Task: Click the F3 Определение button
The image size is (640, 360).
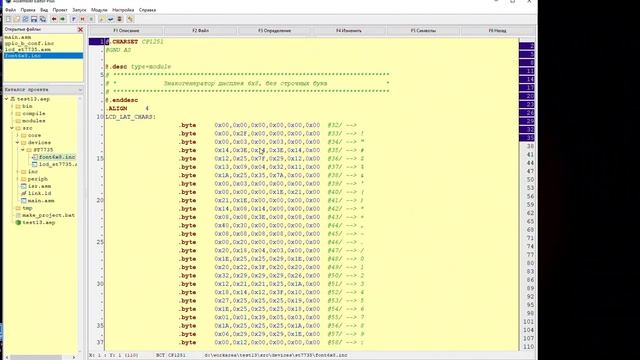Action: 274,31
